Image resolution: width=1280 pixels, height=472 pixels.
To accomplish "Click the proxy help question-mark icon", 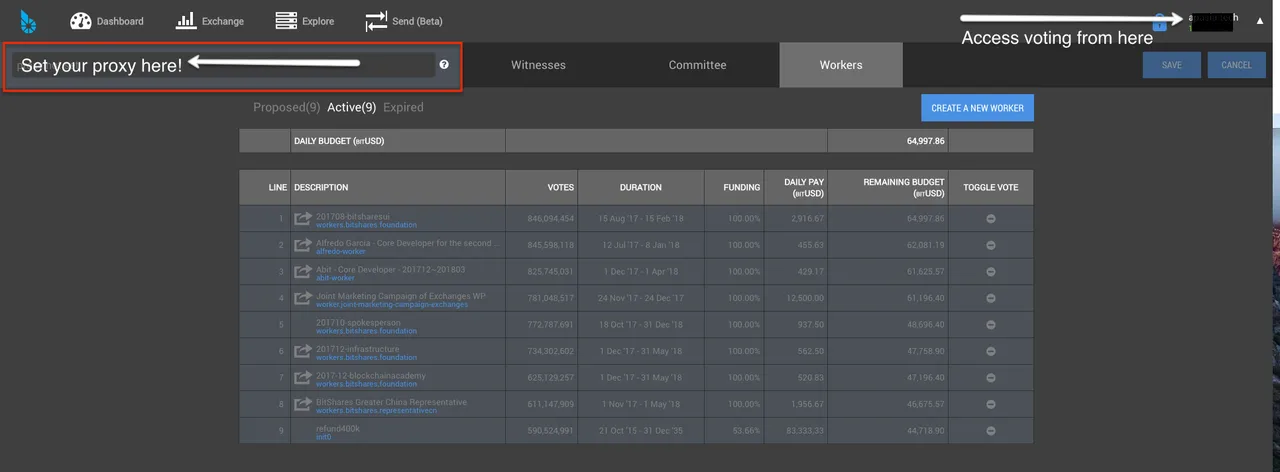I will (444, 64).
